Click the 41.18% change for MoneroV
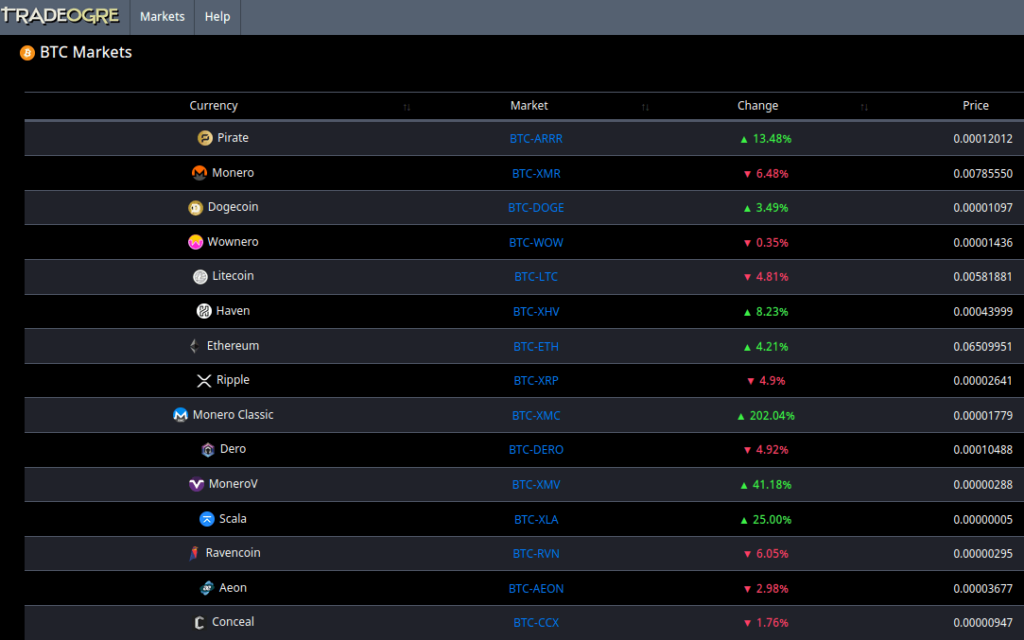This screenshot has height=640, width=1024. (x=766, y=485)
